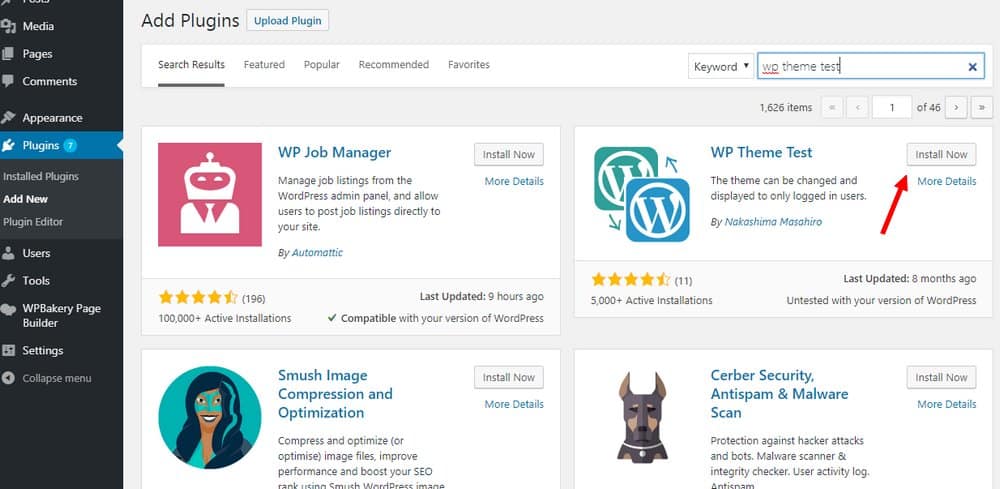Switch to the Favorites tab
Image resolution: width=1000 pixels, height=489 pixels.
469,64
